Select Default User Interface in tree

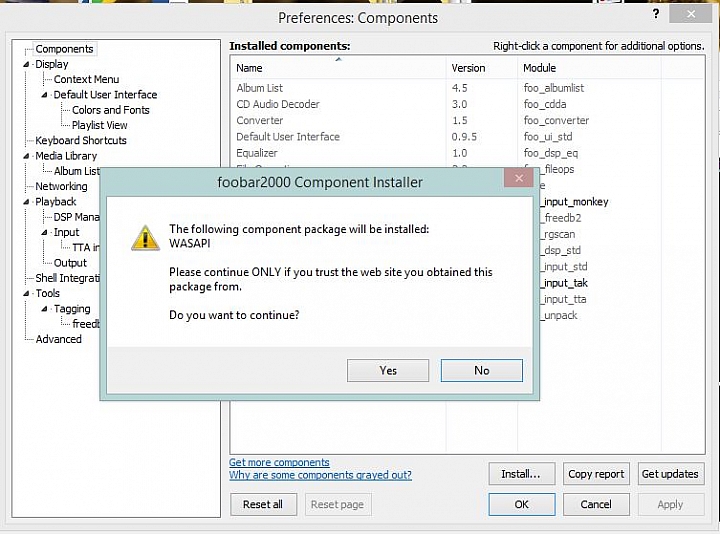(105, 95)
